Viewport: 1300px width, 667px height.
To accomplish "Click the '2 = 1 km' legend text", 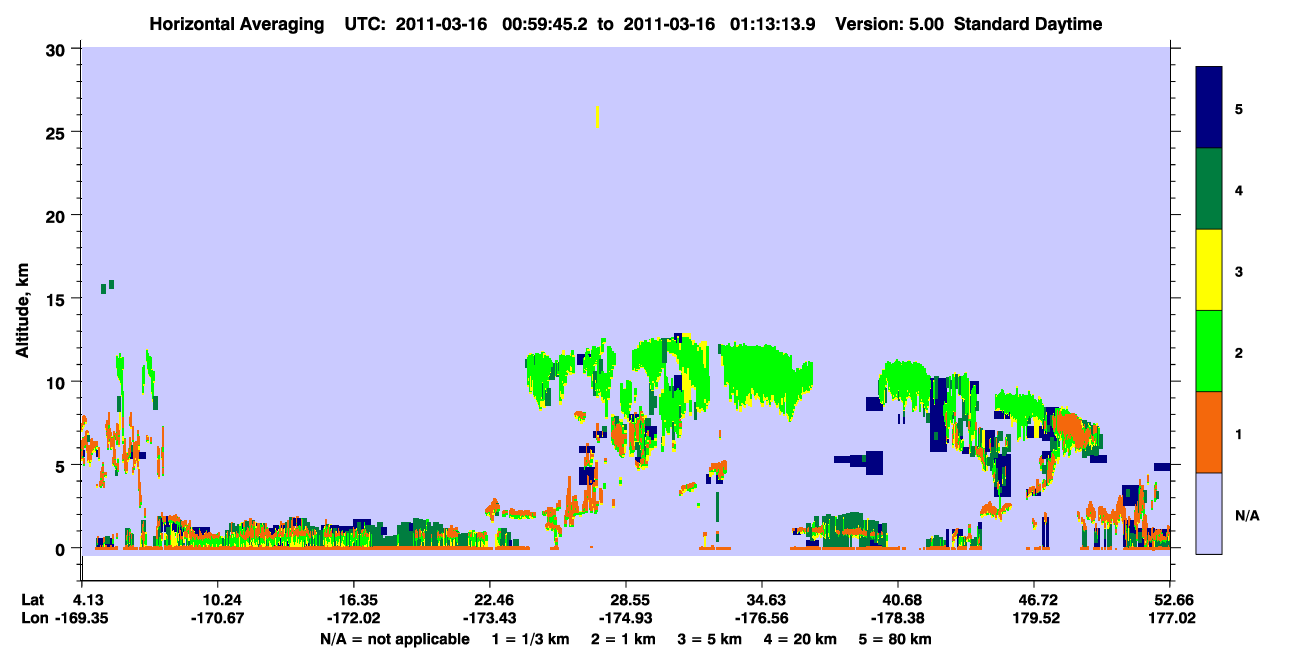I will (623, 638).
